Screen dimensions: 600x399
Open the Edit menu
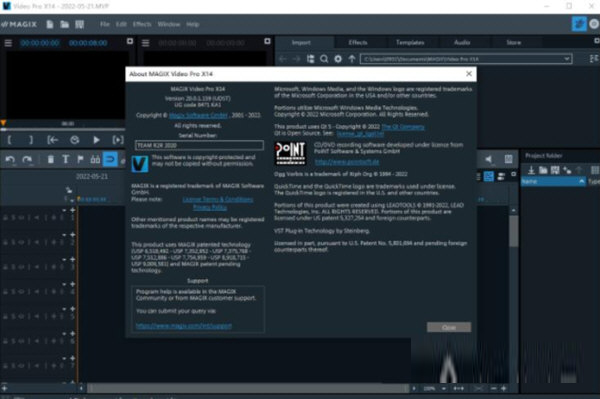coord(121,24)
